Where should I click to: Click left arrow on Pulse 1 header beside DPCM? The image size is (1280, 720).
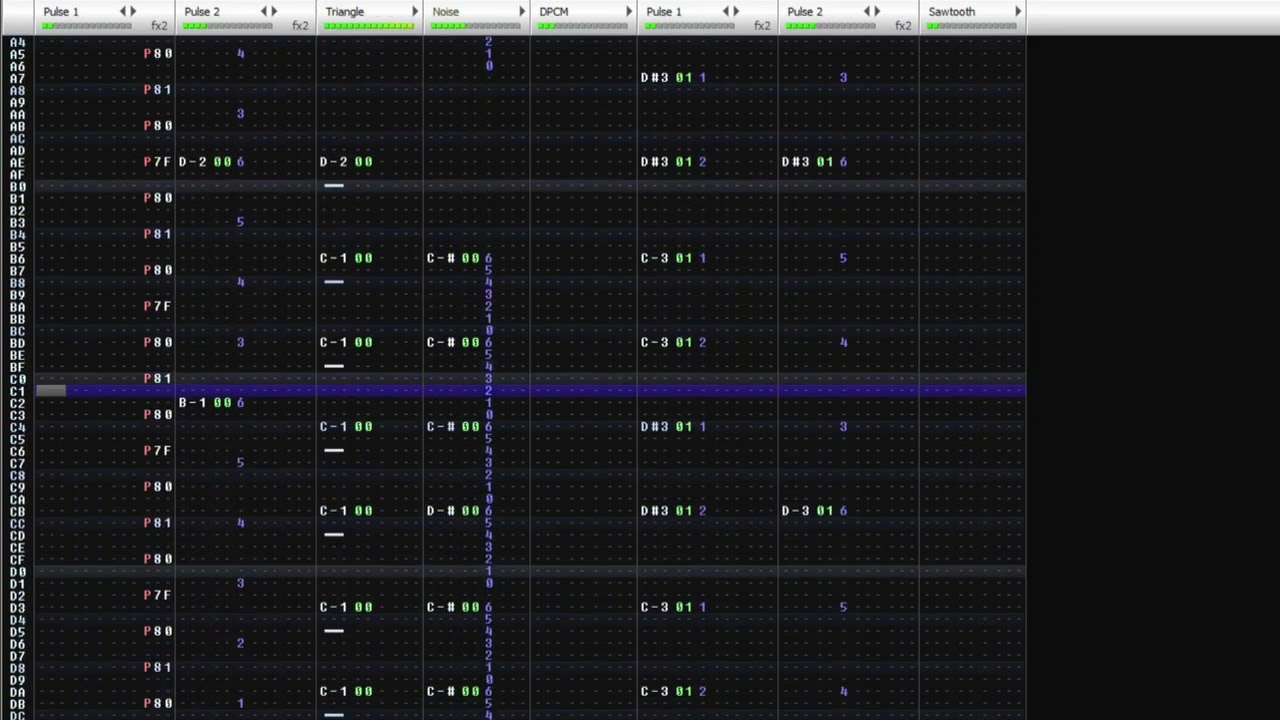tap(727, 12)
